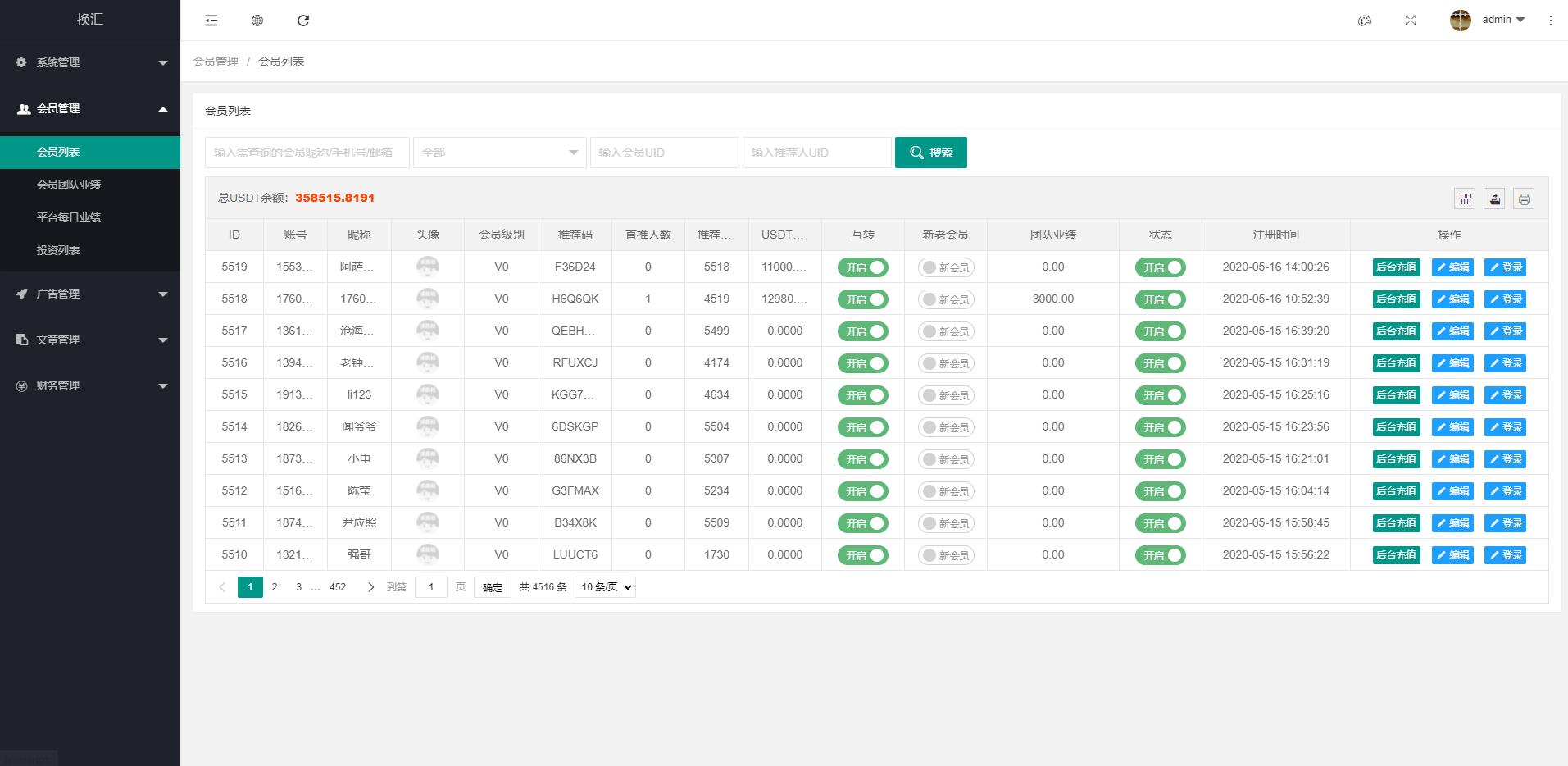Expand 财务管理 sidebar menu

click(x=90, y=385)
